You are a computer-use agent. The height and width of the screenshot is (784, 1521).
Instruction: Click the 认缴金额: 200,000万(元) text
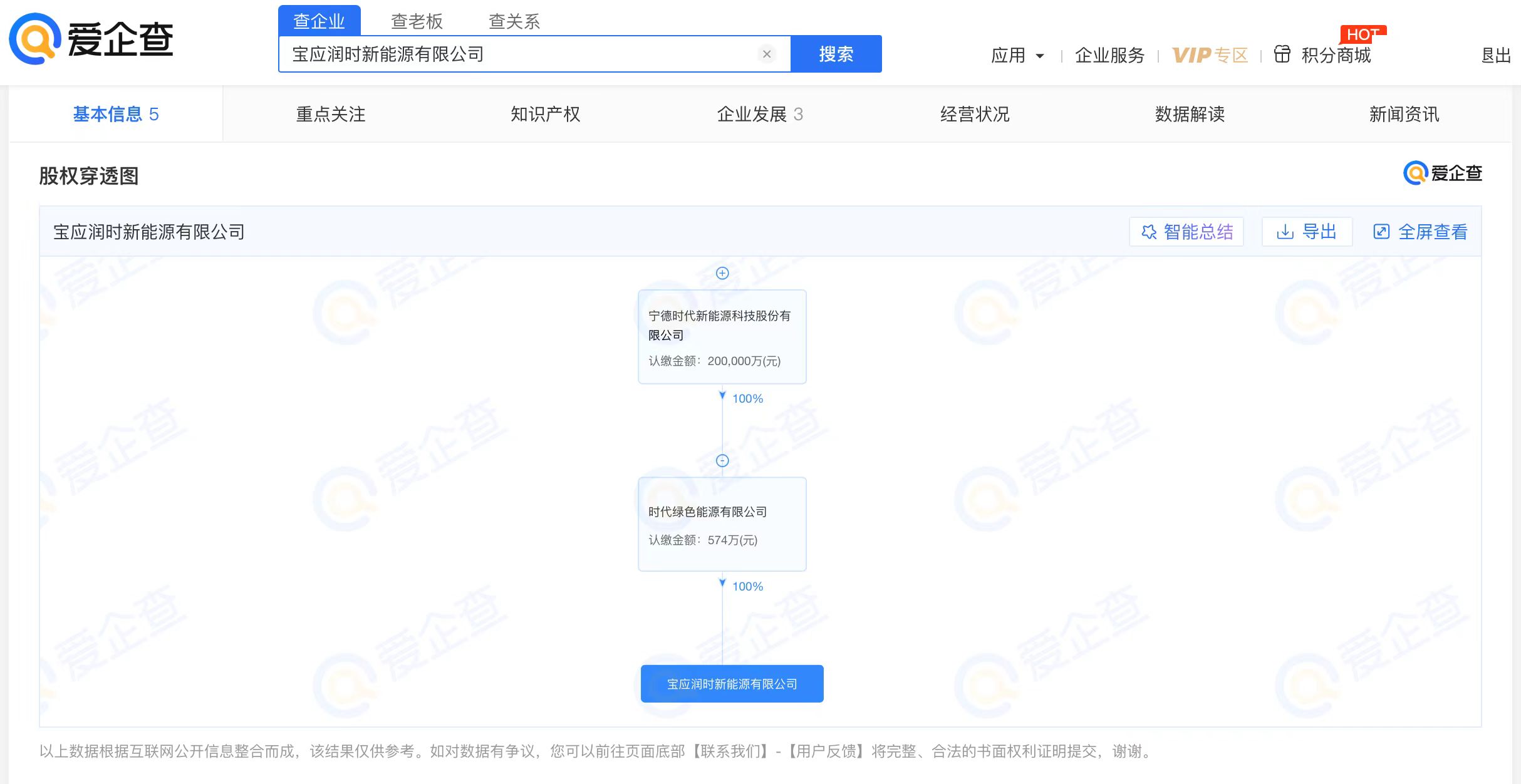click(714, 361)
